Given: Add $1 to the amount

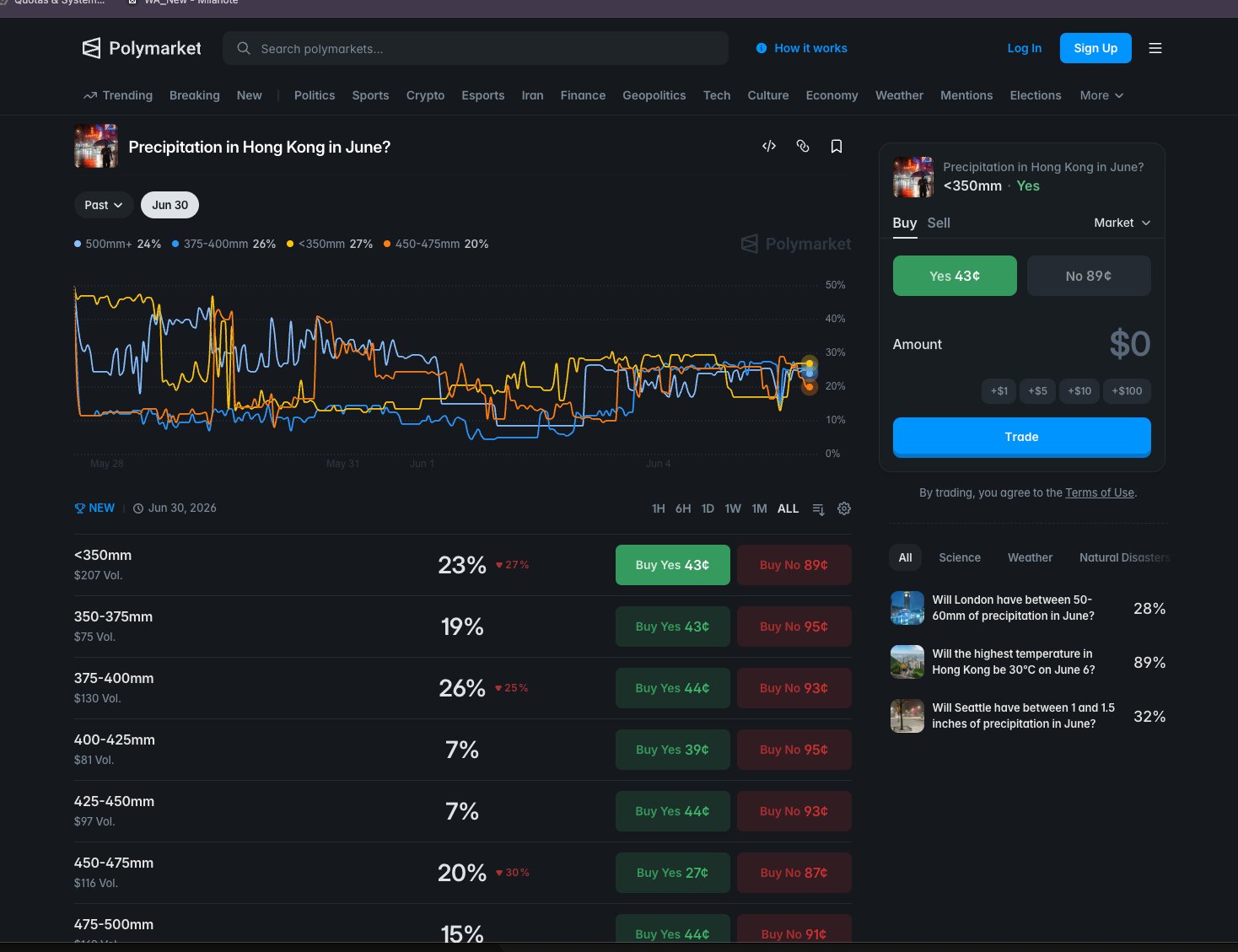Looking at the screenshot, I should pos(998,390).
